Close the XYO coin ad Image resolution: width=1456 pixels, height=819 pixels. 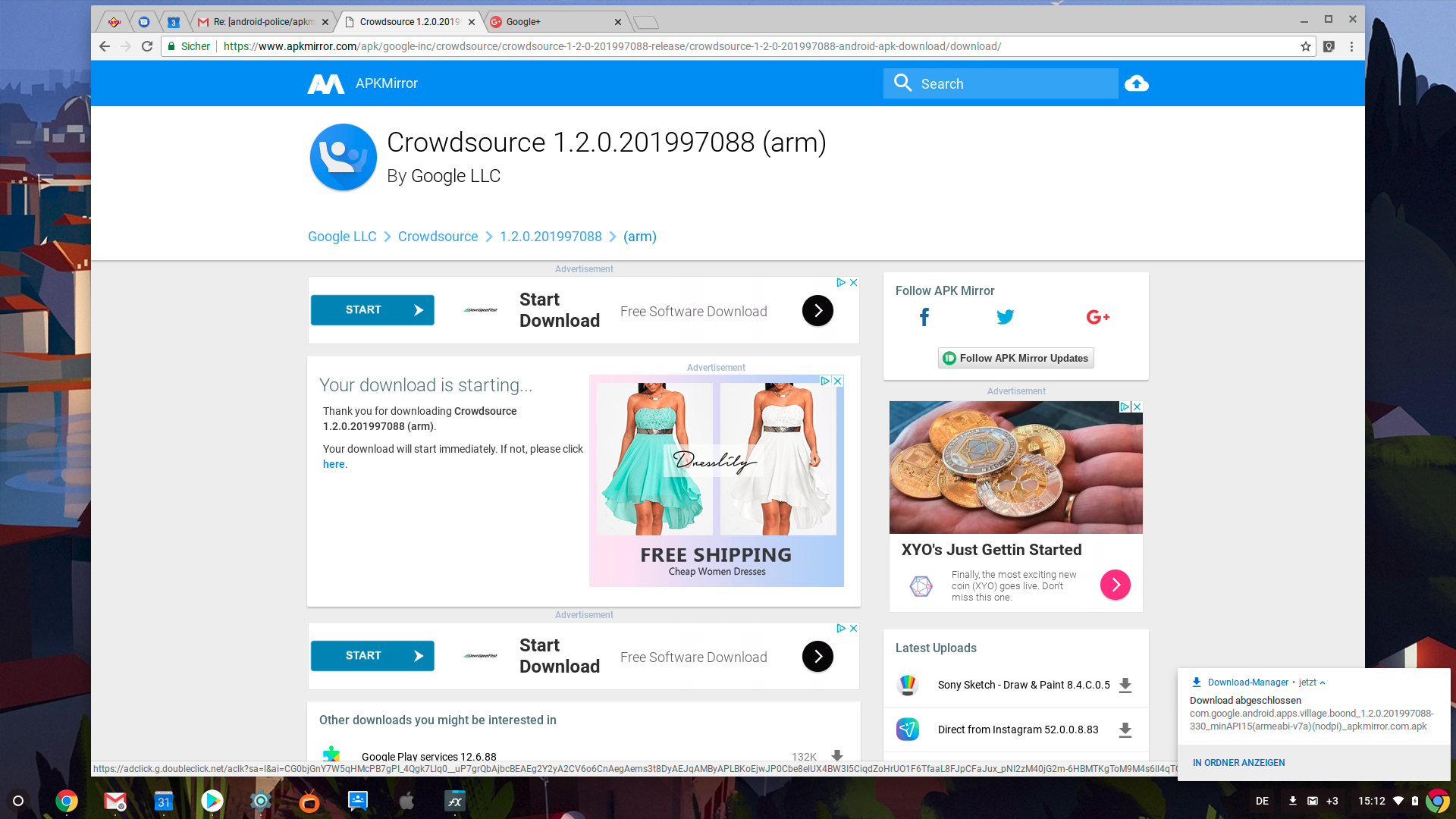[x=1137, y=406]
